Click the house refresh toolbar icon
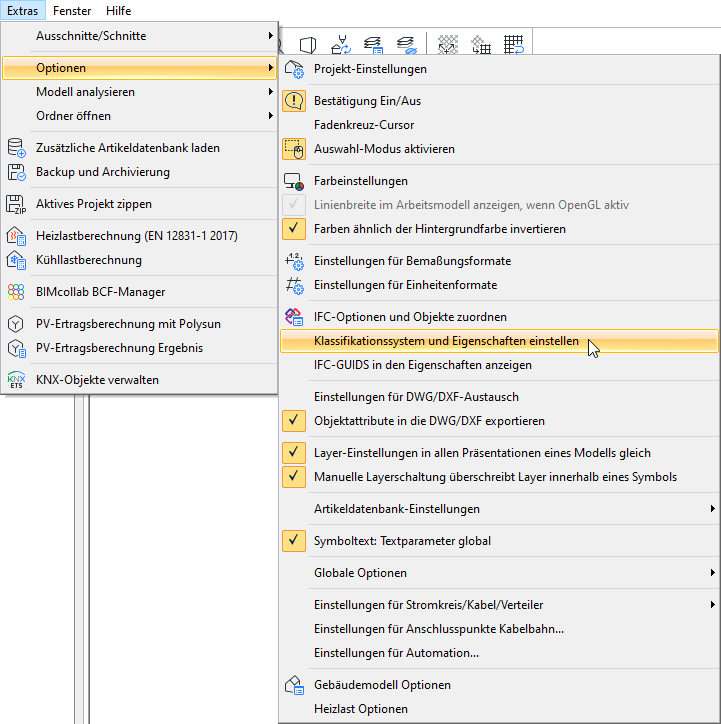721x724 pixels. (341, 45)
